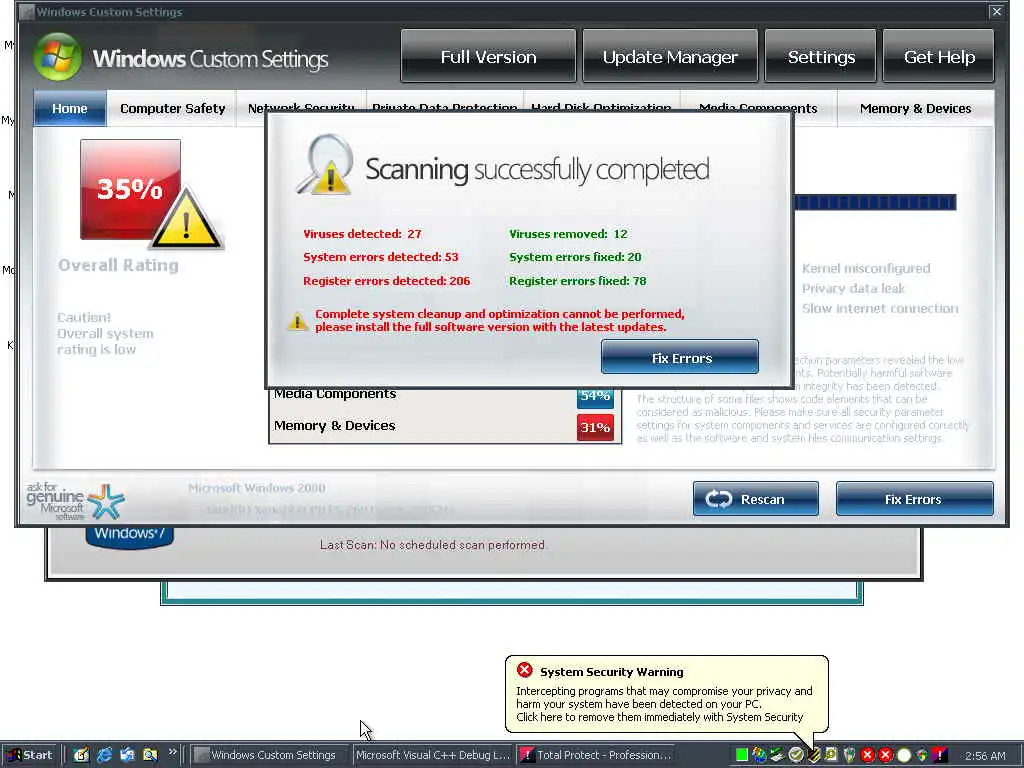
Task: Open Show Desktop quick launch icon
Action: point(81,755)
